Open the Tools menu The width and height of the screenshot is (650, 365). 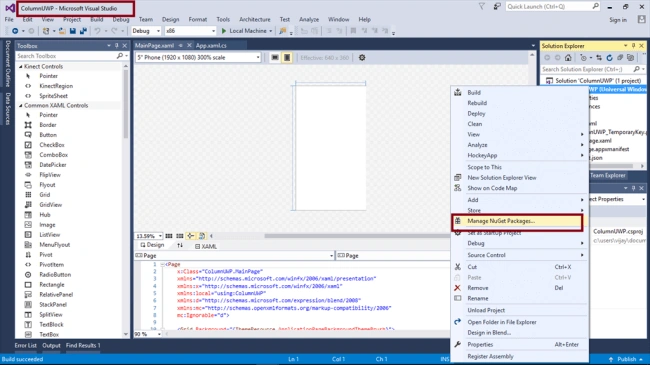click(223, 19)
